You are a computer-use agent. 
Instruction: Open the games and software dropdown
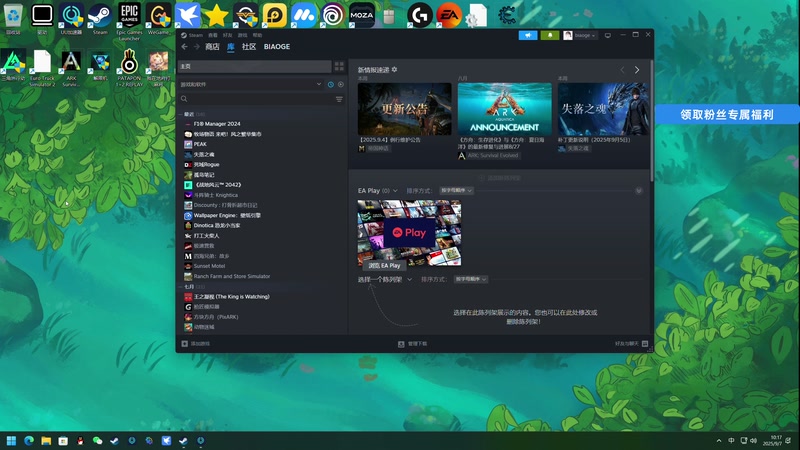pos(251,84)
